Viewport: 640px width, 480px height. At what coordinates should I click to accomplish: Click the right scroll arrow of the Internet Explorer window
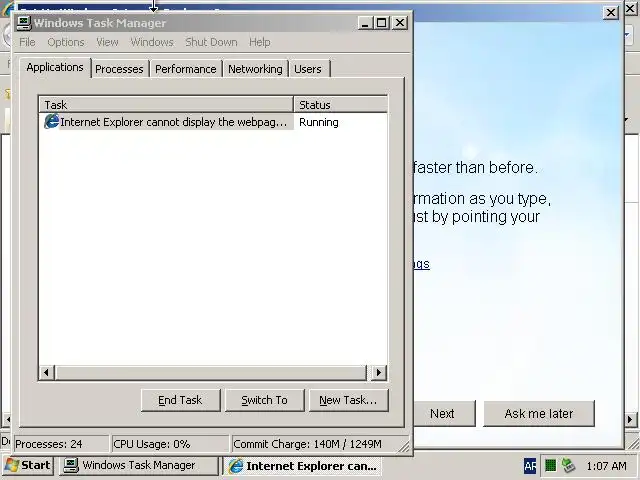[630, 419]
